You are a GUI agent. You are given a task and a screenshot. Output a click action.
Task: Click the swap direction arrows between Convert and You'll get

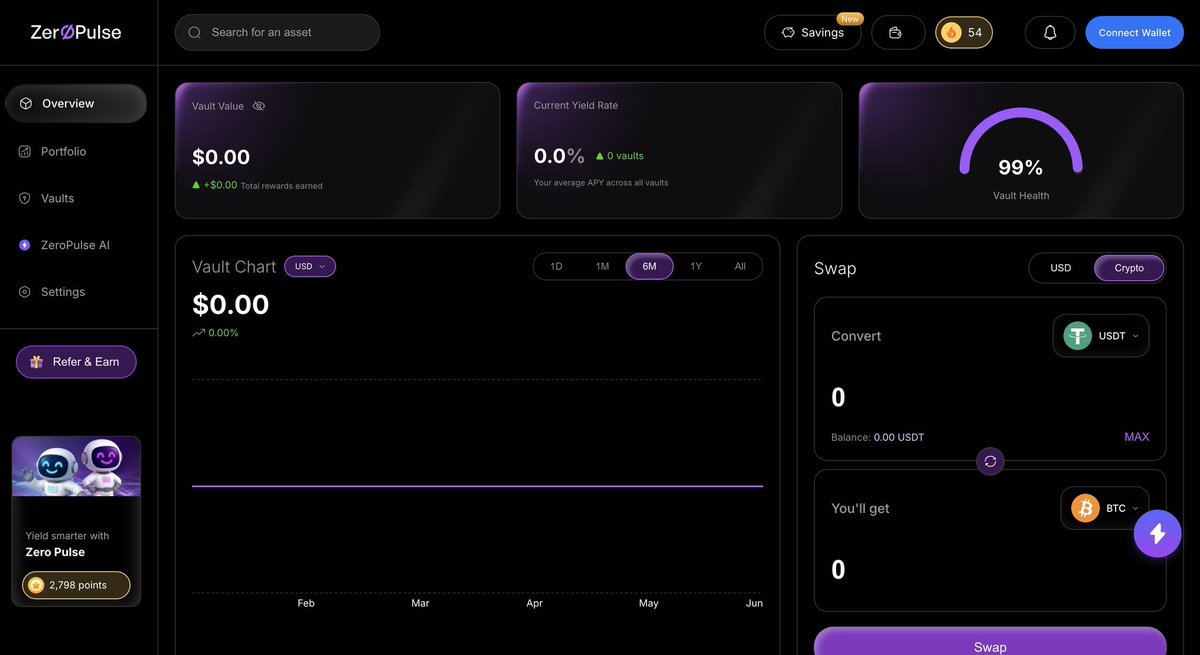(990, 461)
